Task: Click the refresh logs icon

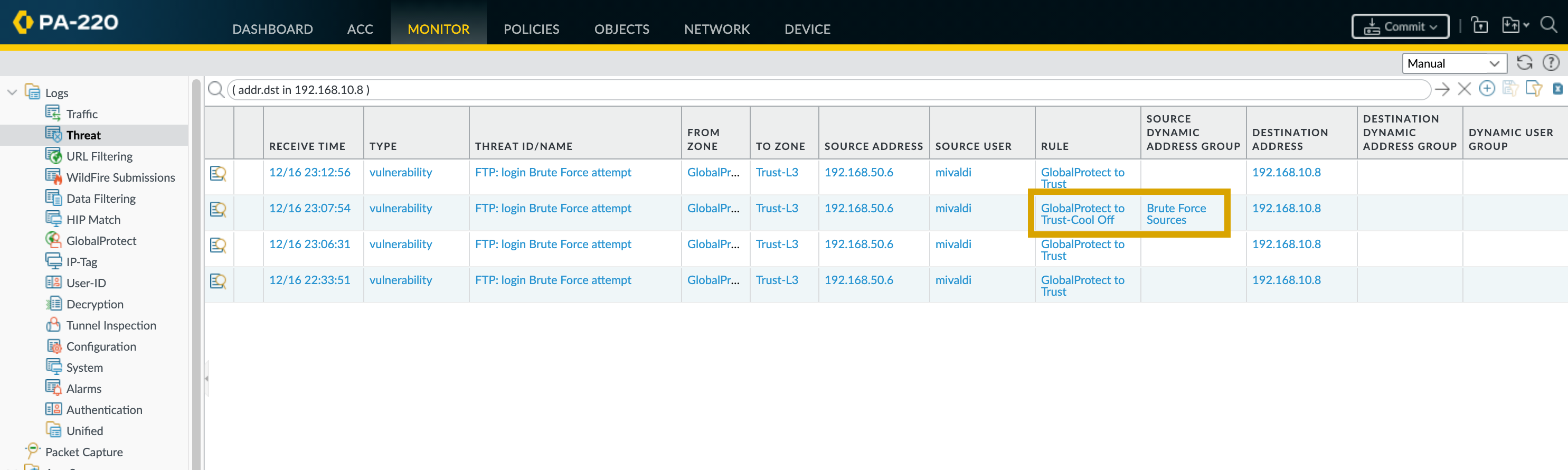Action: pyautogui.click(x=1524, y=63)
